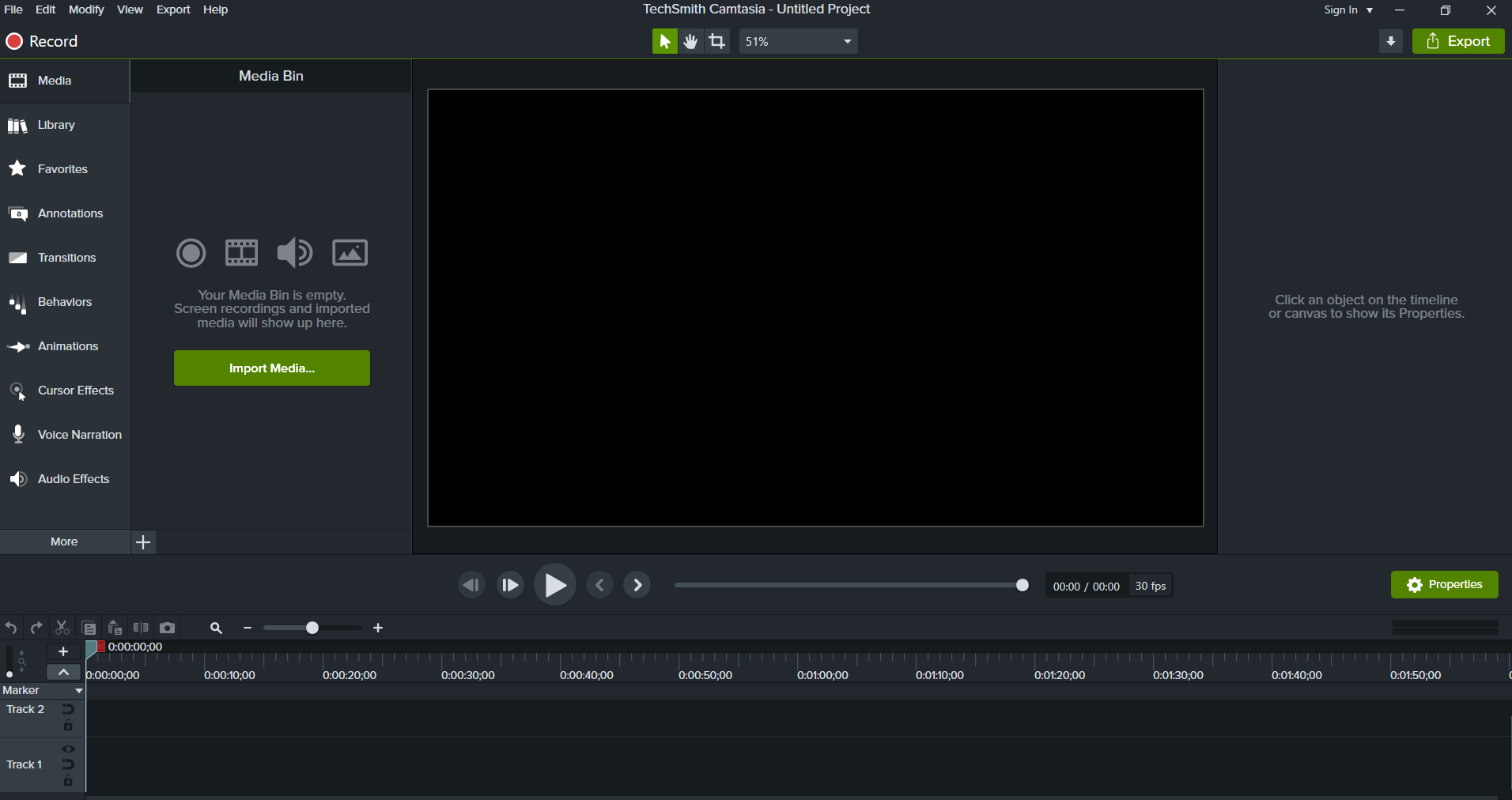1512x800 pixels.
Task: Click the Import Media... button
Action: (x=272, y=368)
